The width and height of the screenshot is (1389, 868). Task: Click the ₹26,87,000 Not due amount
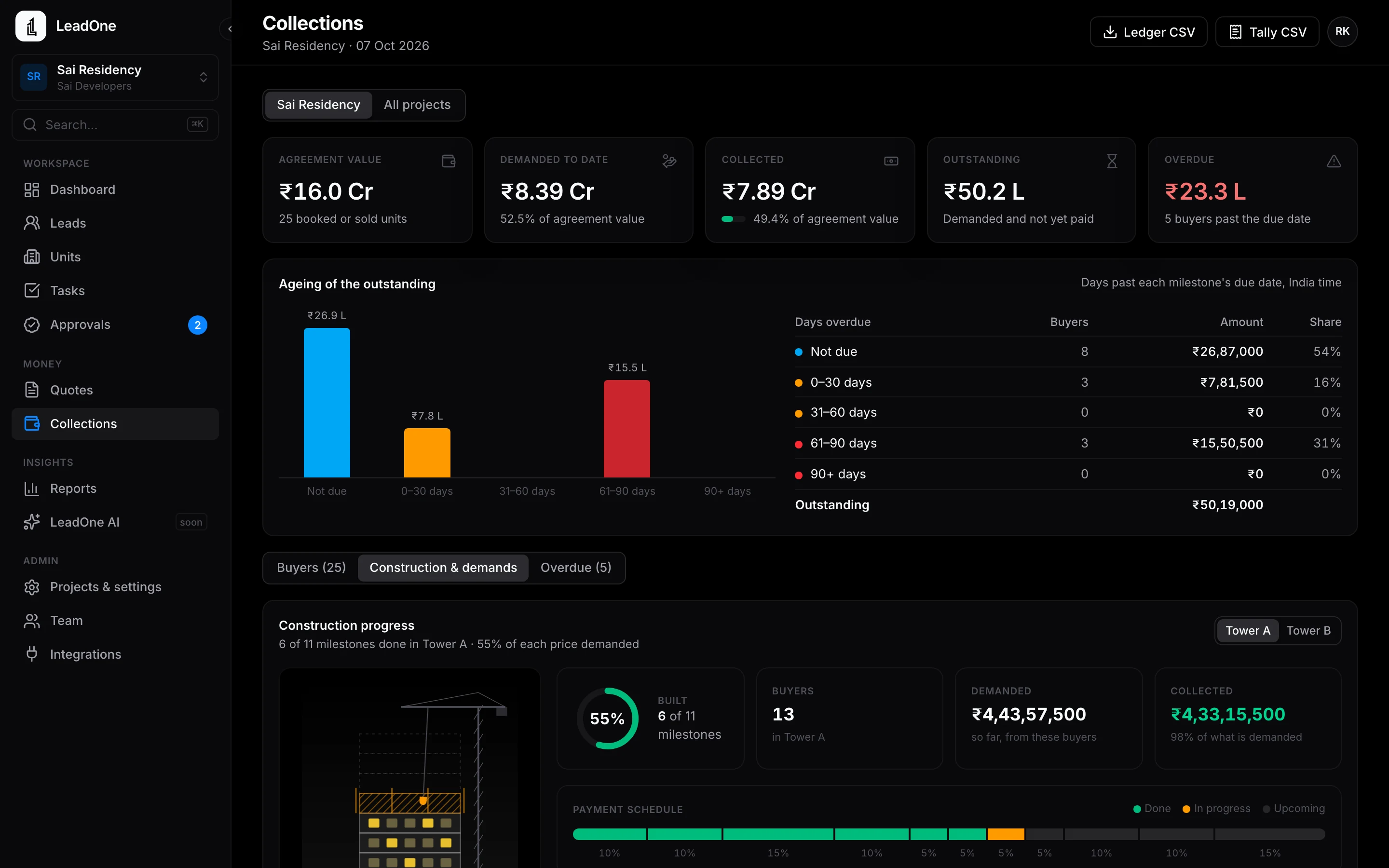(1228, 352)
